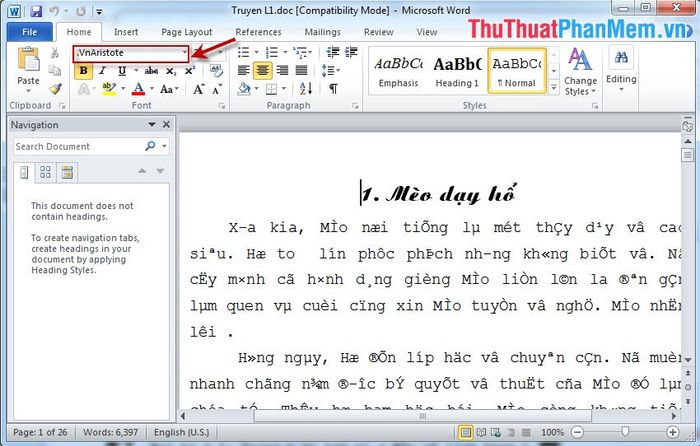Switch to the Mailings tab
The image size is (700, 446).
[x=322, y=32]
